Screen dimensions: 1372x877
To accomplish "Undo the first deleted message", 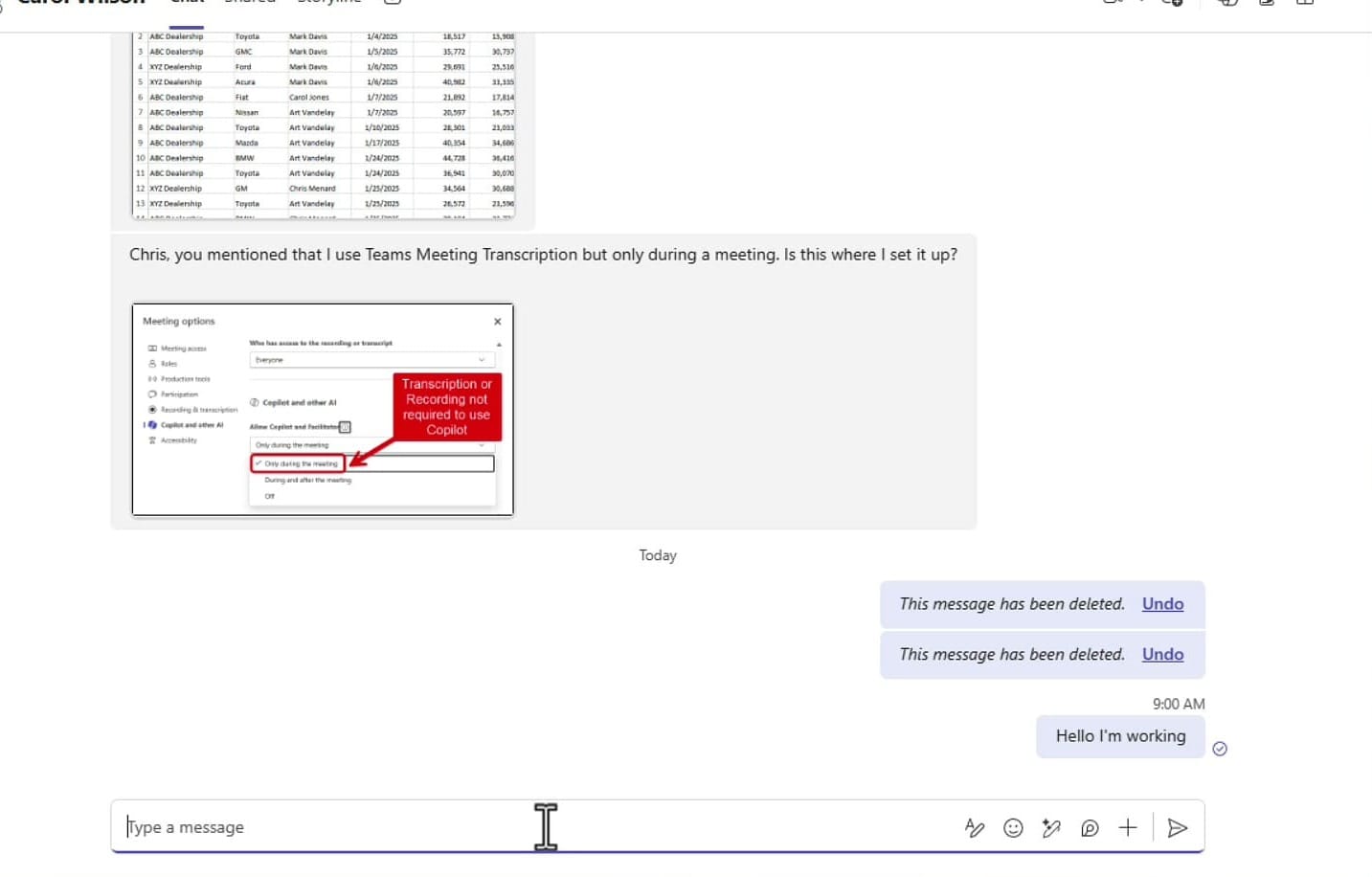I will click(x=1161, y=603).
